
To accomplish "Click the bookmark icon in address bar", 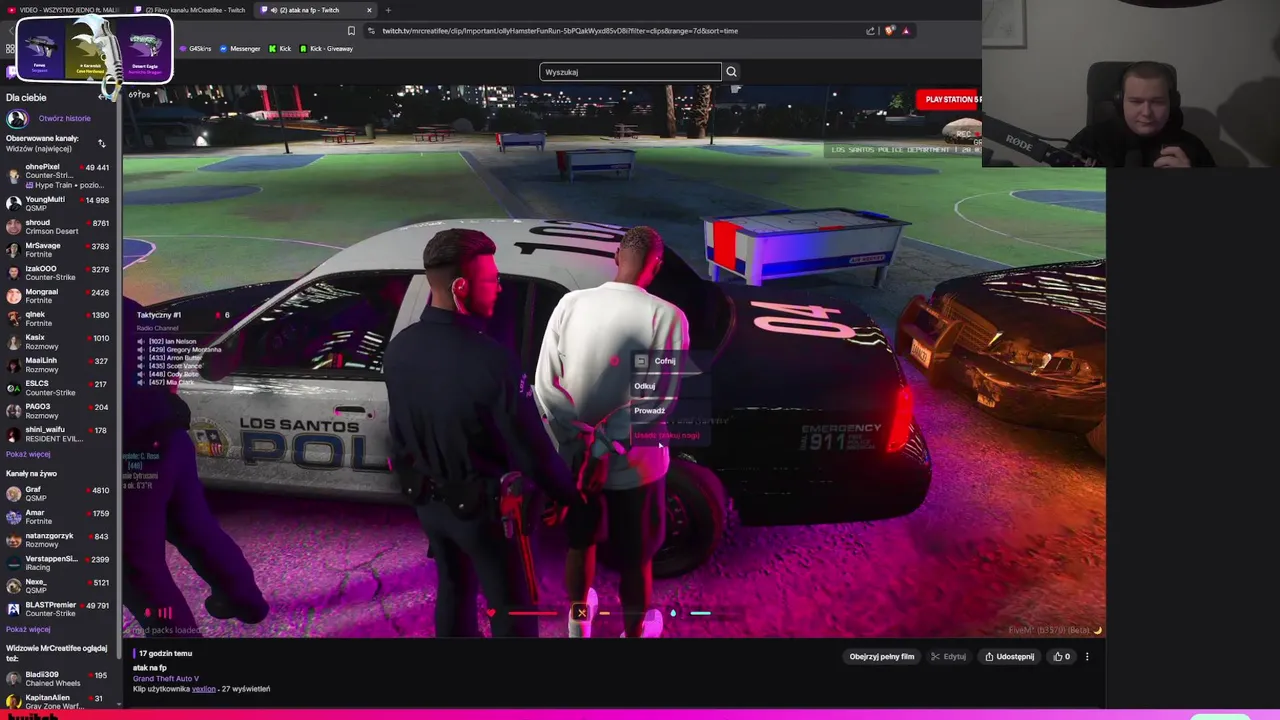I will (351, 31).
